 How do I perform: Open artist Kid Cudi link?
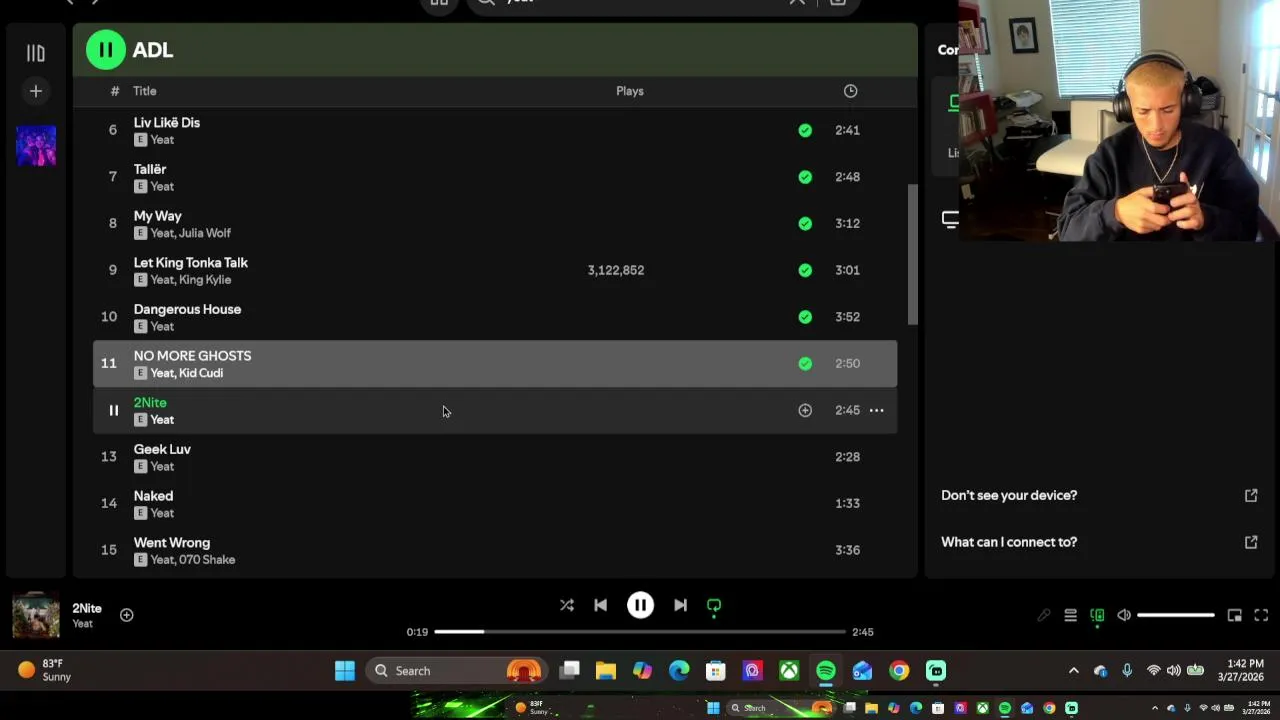point(201,373)
